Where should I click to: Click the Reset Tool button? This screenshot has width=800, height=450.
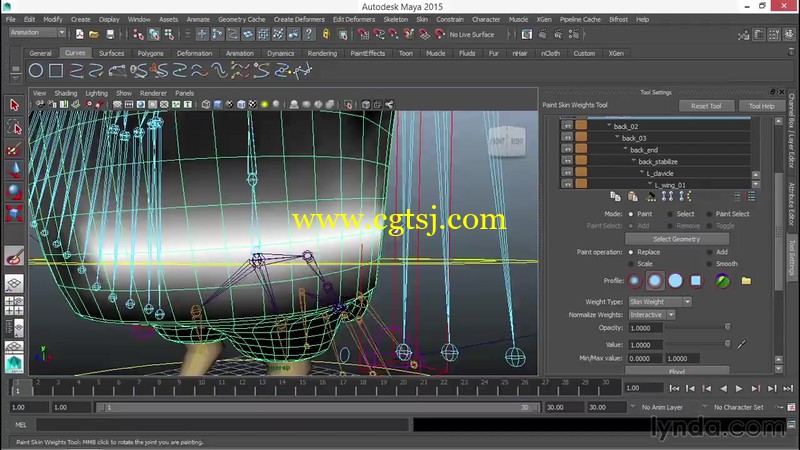click(x=706, y=106)
